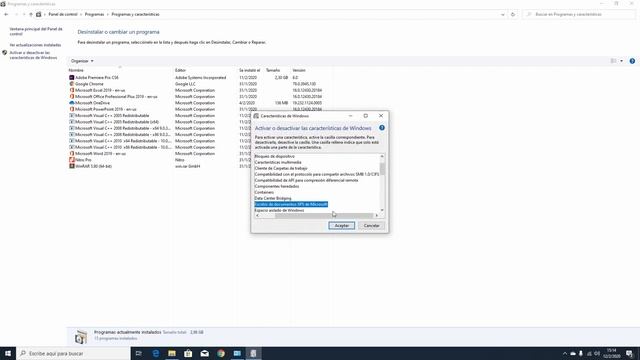
Task: Click the feature list scroll-right arrow
Action: (376, 216)
